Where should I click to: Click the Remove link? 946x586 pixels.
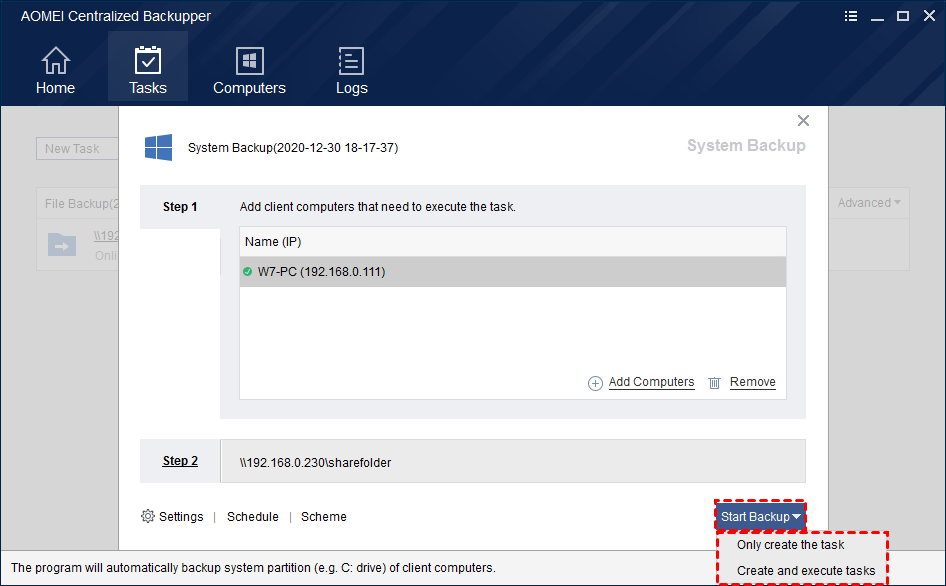click(x=752, y=382)
